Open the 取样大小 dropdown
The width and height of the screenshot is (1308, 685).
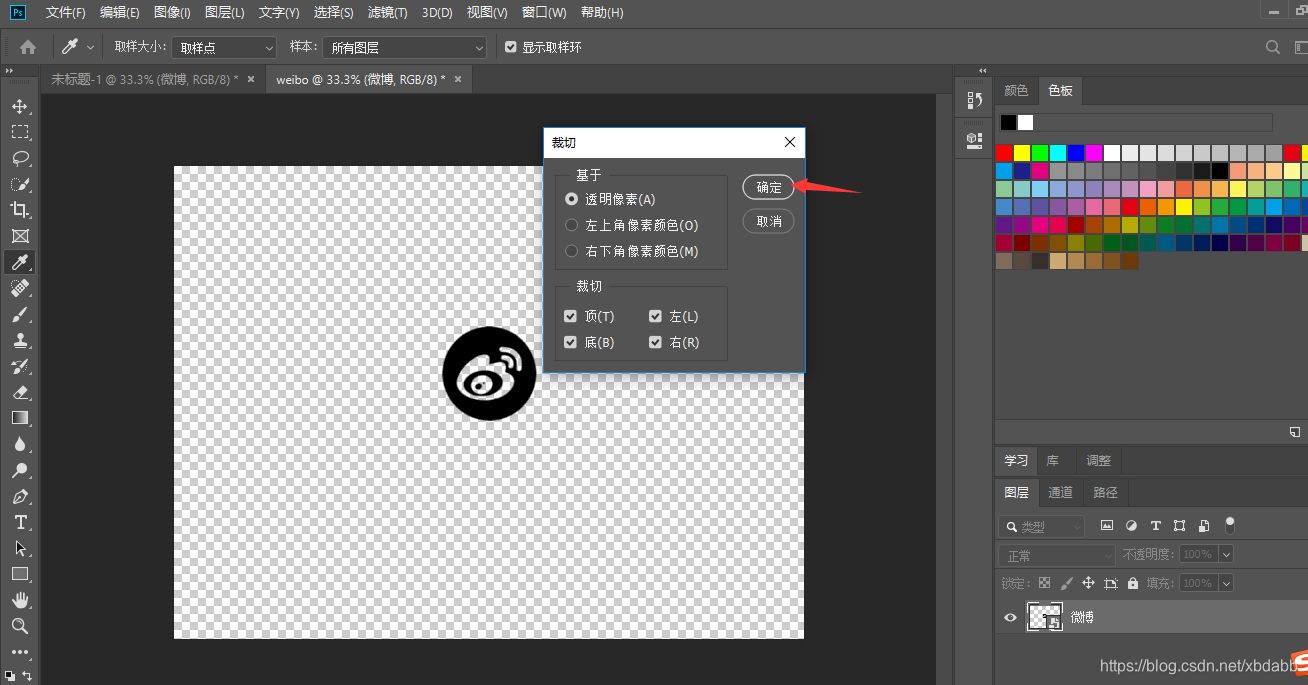[224, 47]
